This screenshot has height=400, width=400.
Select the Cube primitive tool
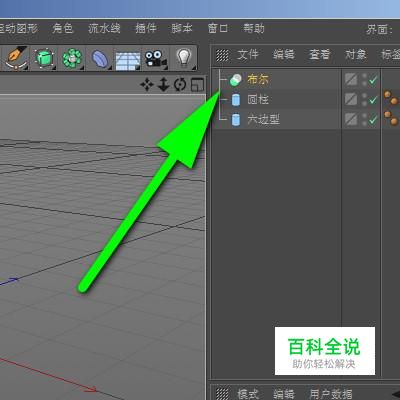(x=44, y=58)
